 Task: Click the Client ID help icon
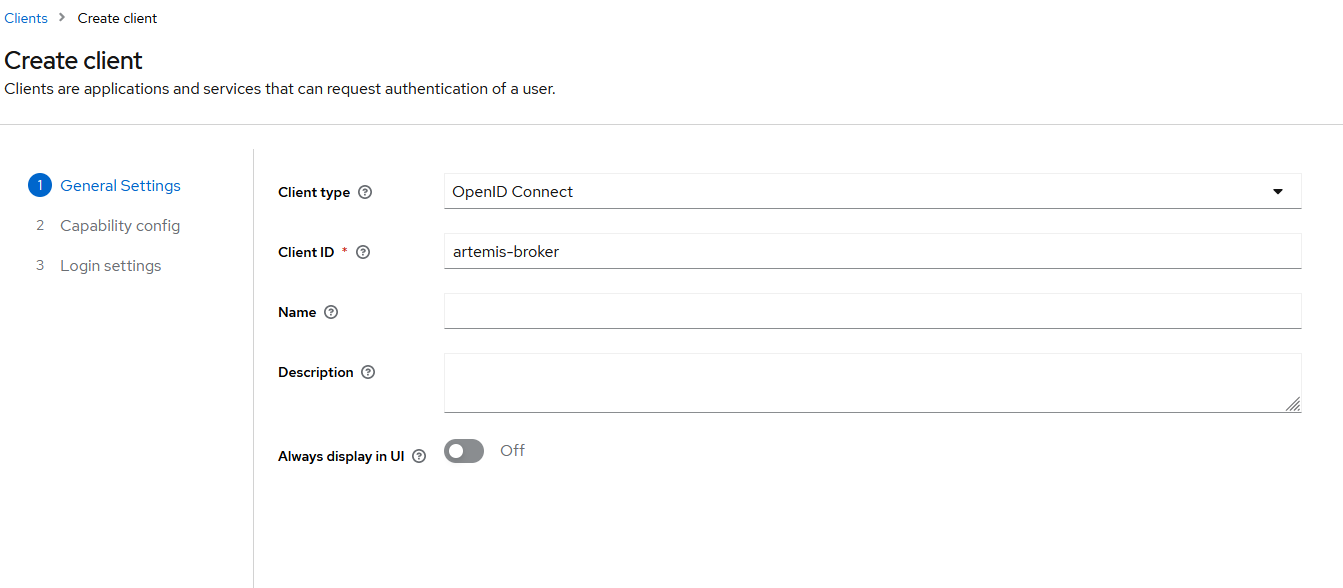coord(362,251)
